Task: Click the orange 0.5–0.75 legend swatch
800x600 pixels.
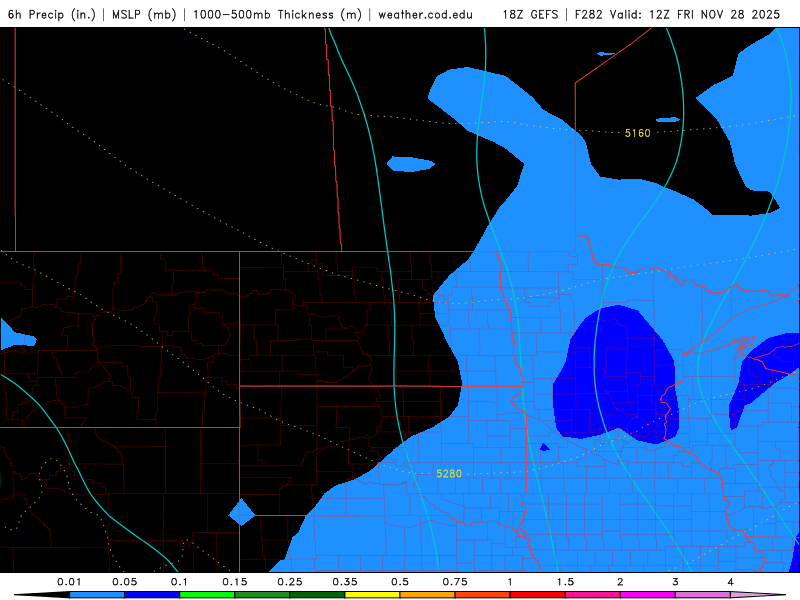Action: coord(428,595)
